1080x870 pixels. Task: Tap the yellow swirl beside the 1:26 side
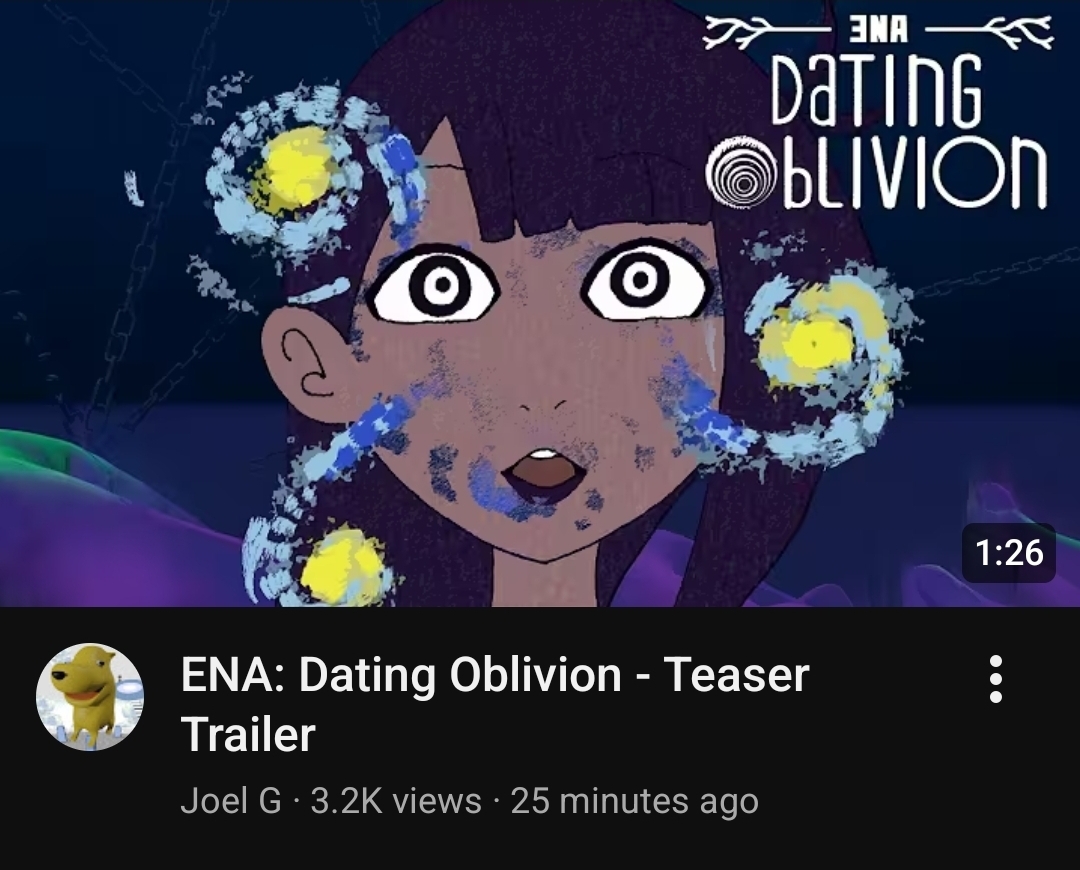tap(816, 344)
